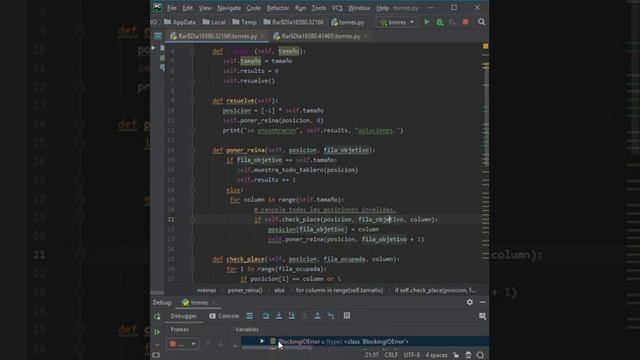Hide the Debug tool window with the minus icon
Screen dimensions: 640x360
(x=483, y=302)
